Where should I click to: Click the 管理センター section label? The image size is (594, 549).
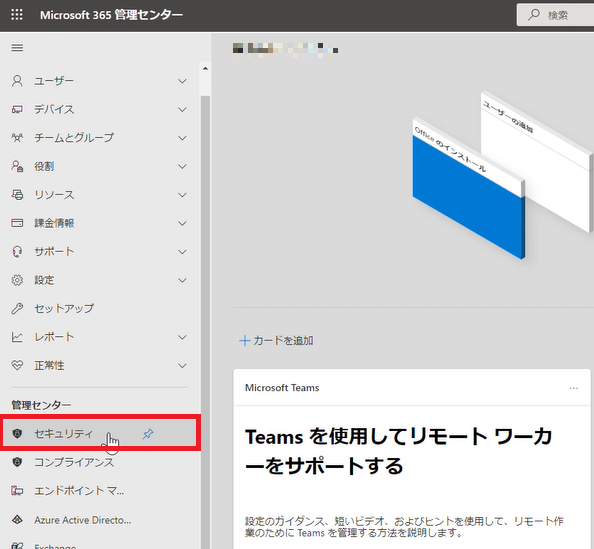pyautogui.click(x=41, y=405)
